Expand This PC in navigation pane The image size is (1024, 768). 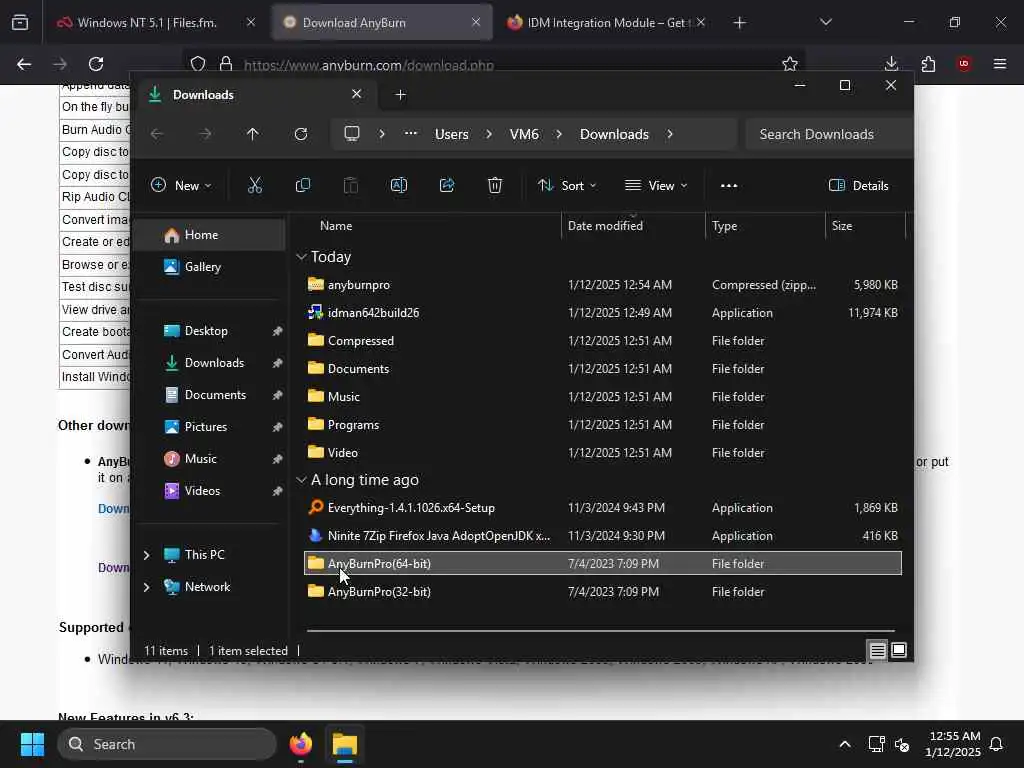147,555
